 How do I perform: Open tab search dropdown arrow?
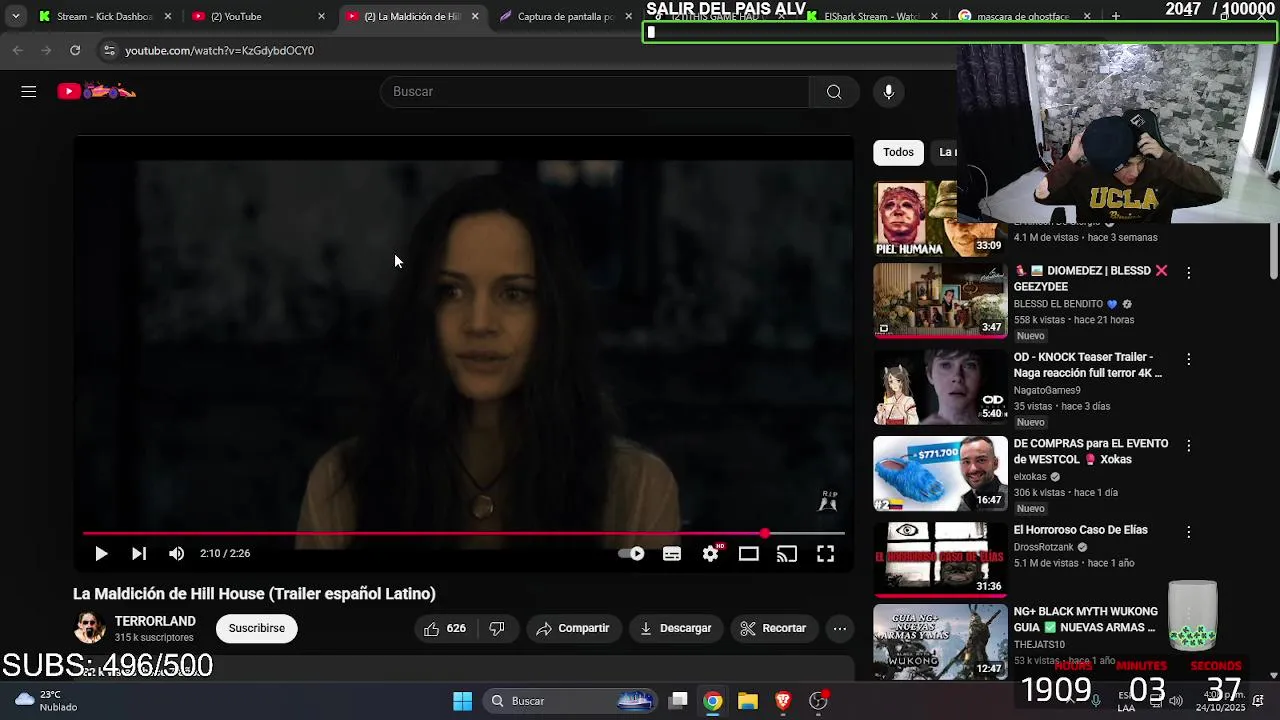15,16
